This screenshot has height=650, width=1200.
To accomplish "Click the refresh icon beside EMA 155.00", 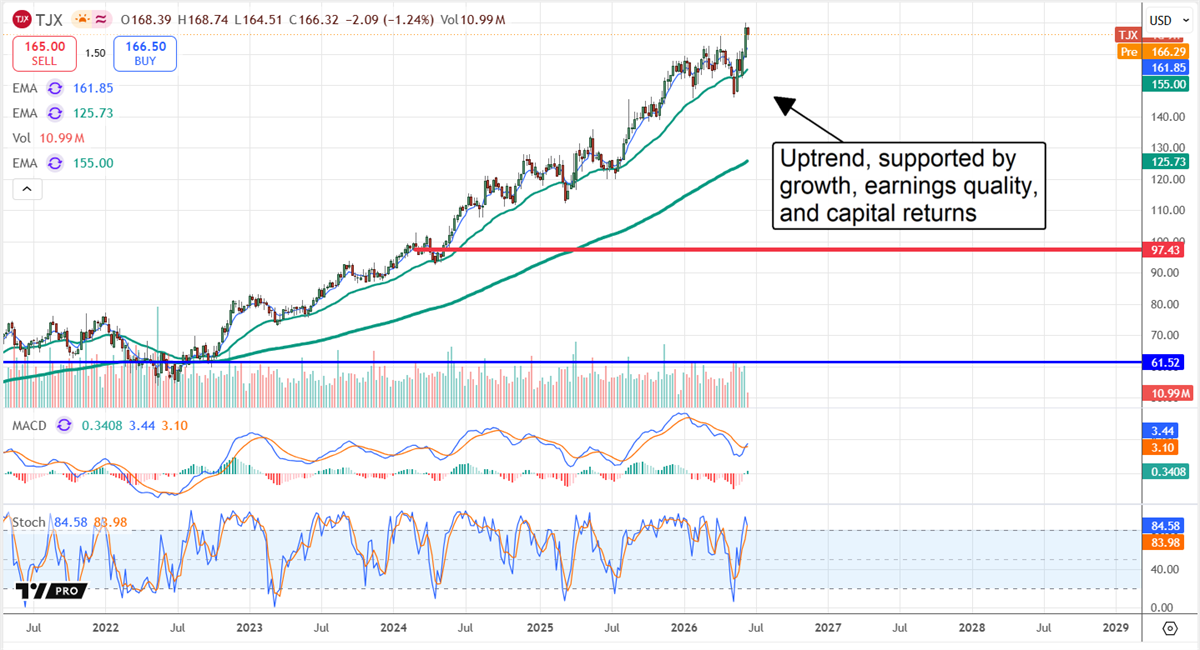I will (55, 163).
